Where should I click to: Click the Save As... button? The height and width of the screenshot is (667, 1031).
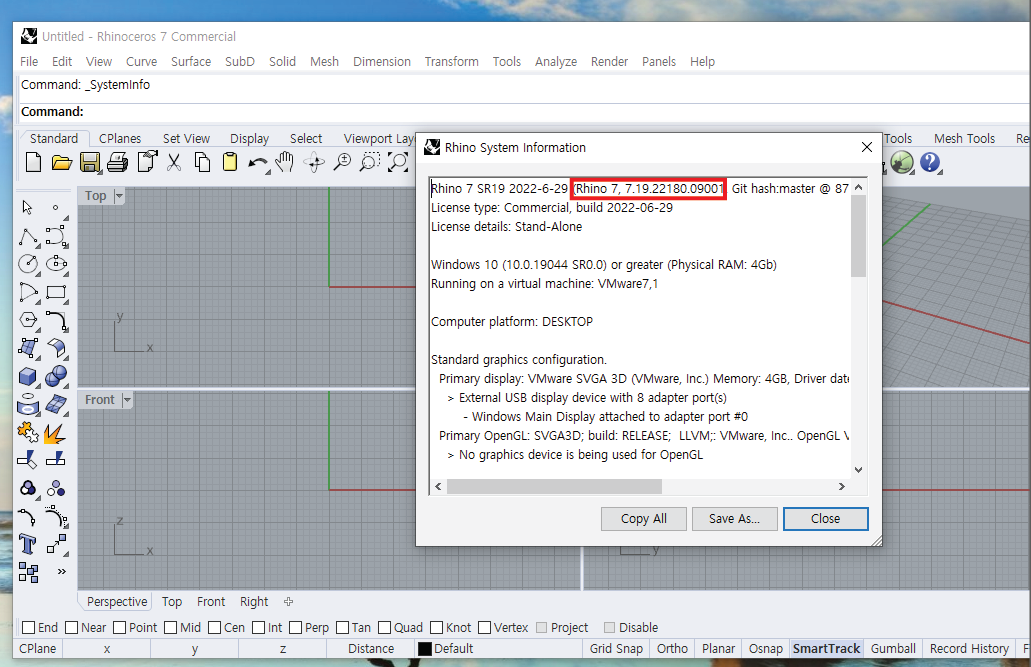pos(734,518)
